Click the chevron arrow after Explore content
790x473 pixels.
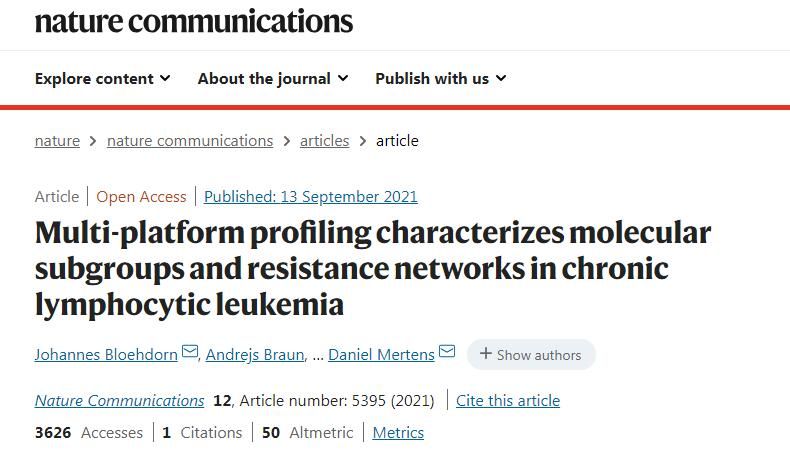[165, 78]
